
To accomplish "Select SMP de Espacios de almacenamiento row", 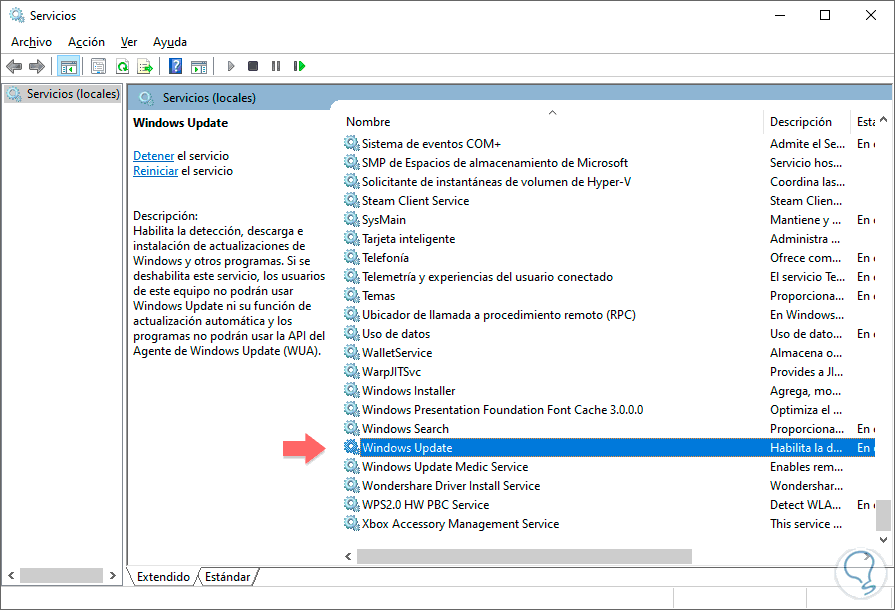I will tap(609, 163).
